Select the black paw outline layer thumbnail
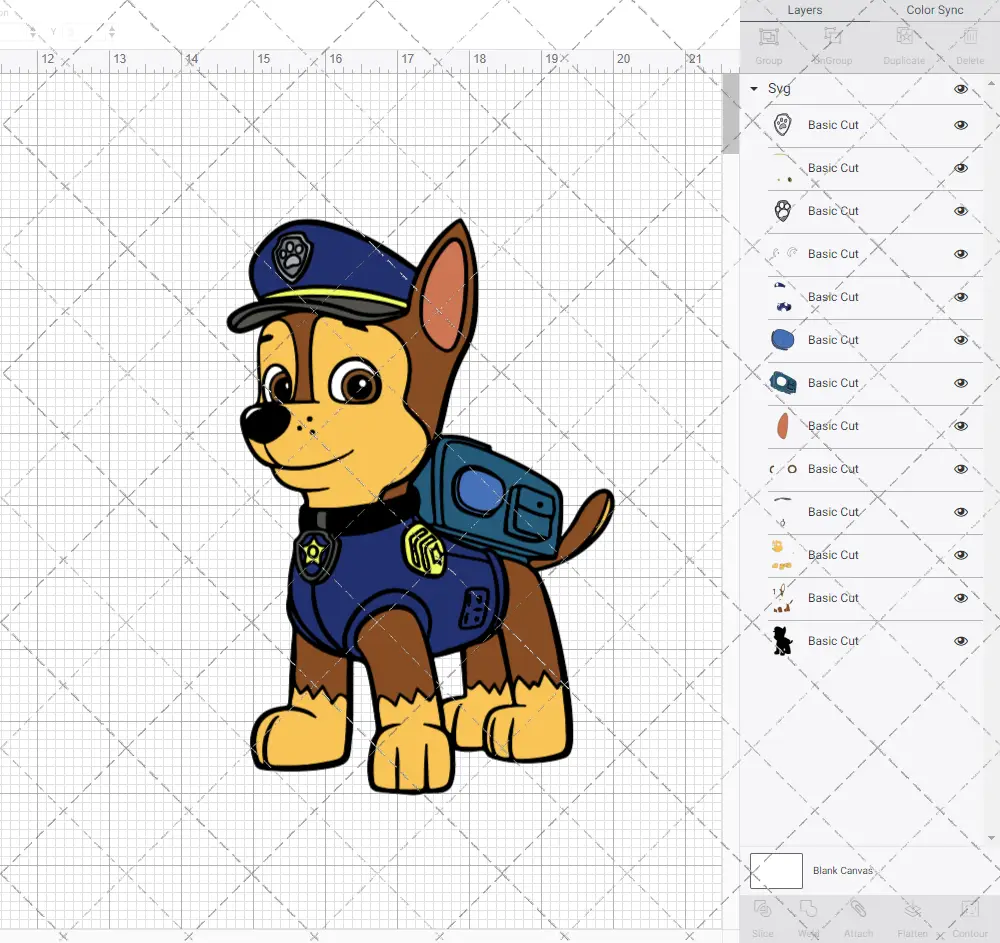 tap(783, 210)
